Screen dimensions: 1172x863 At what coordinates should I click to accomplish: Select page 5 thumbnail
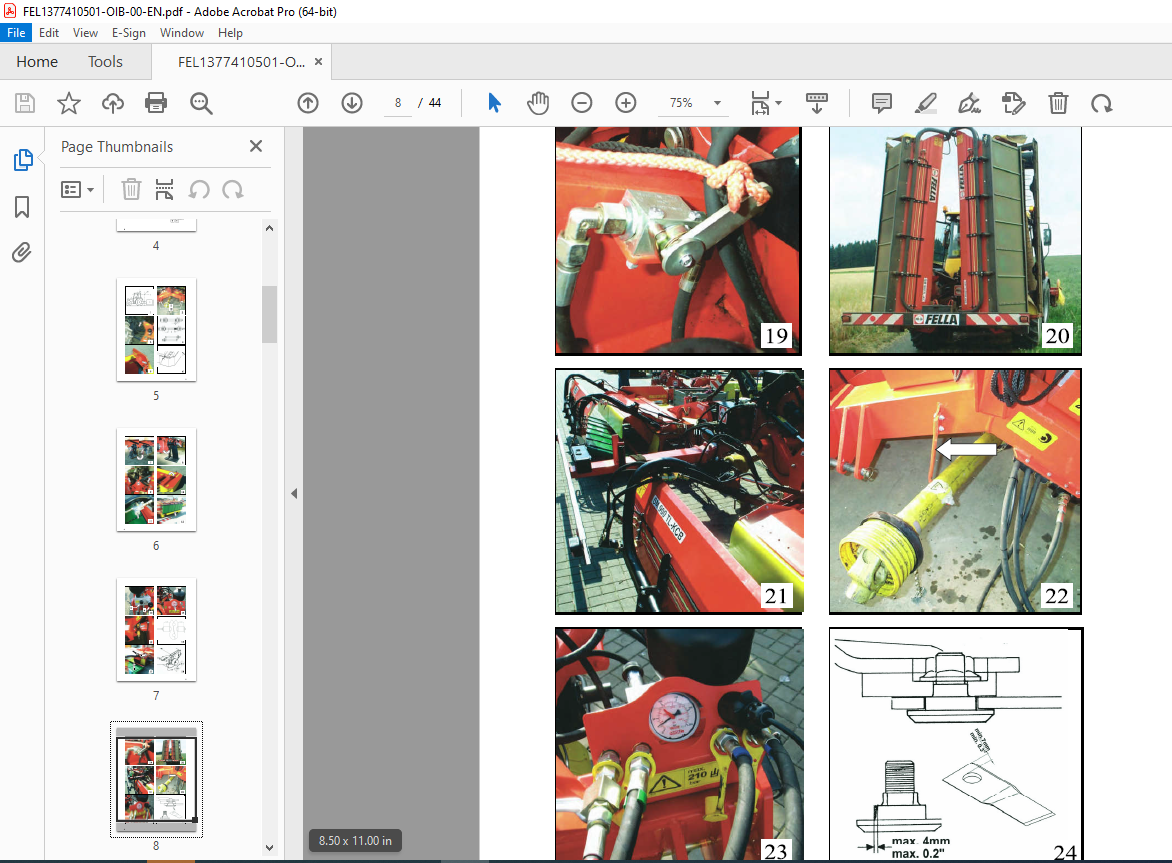point(156,330)
